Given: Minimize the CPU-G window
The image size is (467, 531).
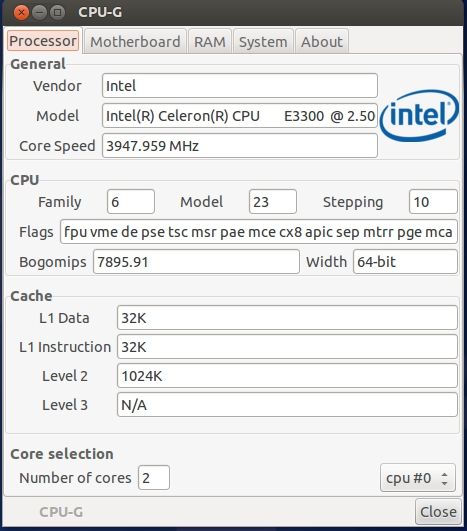Looking at the screenshot, I should [40, 13].
